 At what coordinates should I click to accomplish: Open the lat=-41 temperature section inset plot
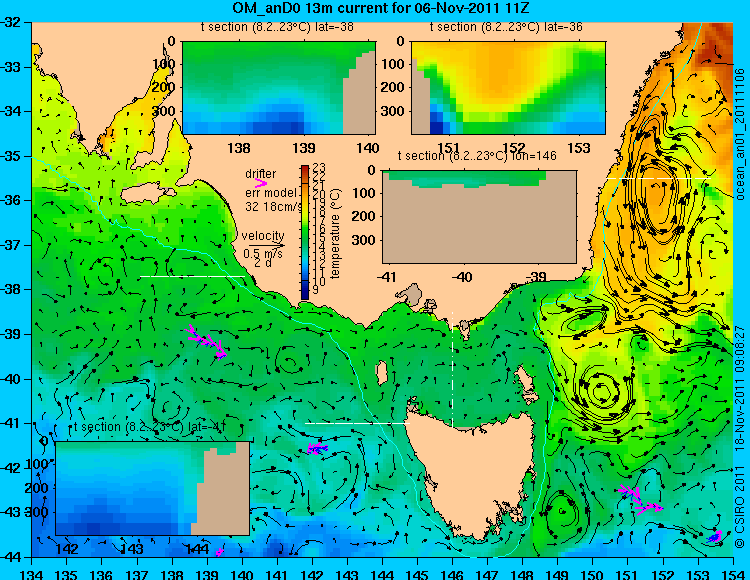coord(153,488)
